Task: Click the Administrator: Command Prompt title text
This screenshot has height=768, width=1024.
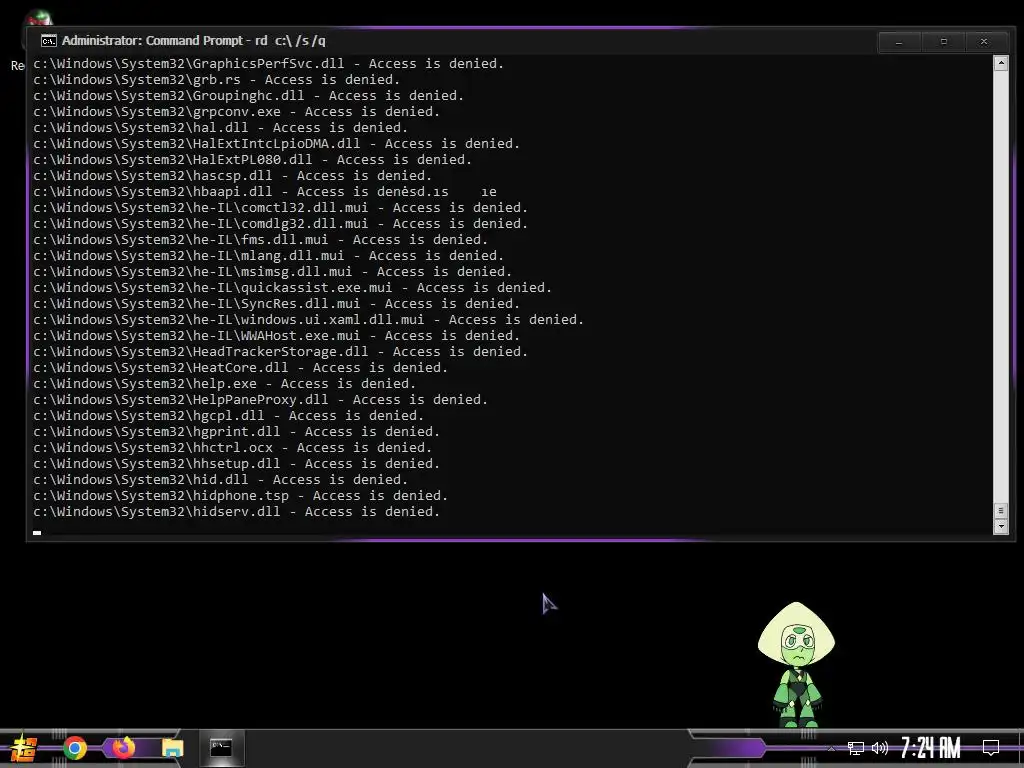Action: click(193, 40)
